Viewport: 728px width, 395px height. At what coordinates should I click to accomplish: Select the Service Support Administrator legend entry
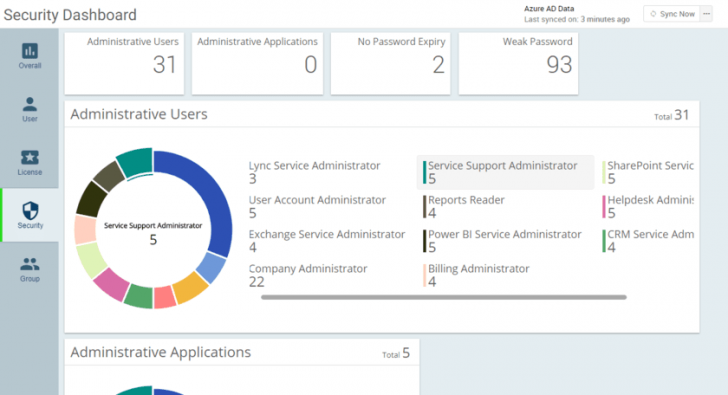[x=505, y=172]
